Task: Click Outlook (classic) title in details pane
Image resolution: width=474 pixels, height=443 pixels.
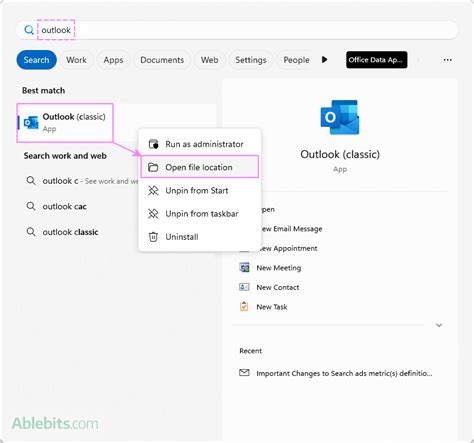Action: coord(340,154)
